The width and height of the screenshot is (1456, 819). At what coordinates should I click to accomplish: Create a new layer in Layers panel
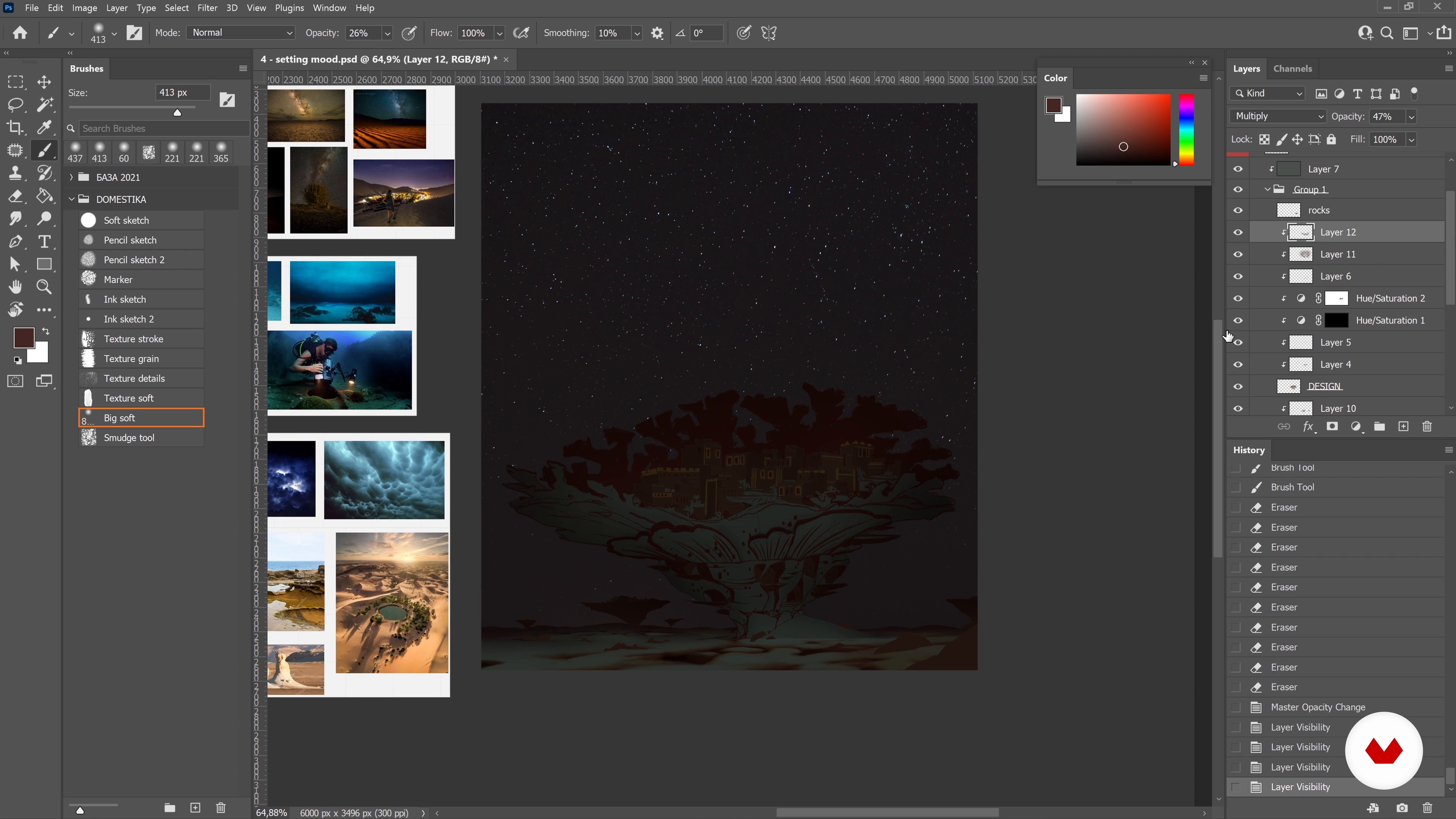coord(1403,427)
